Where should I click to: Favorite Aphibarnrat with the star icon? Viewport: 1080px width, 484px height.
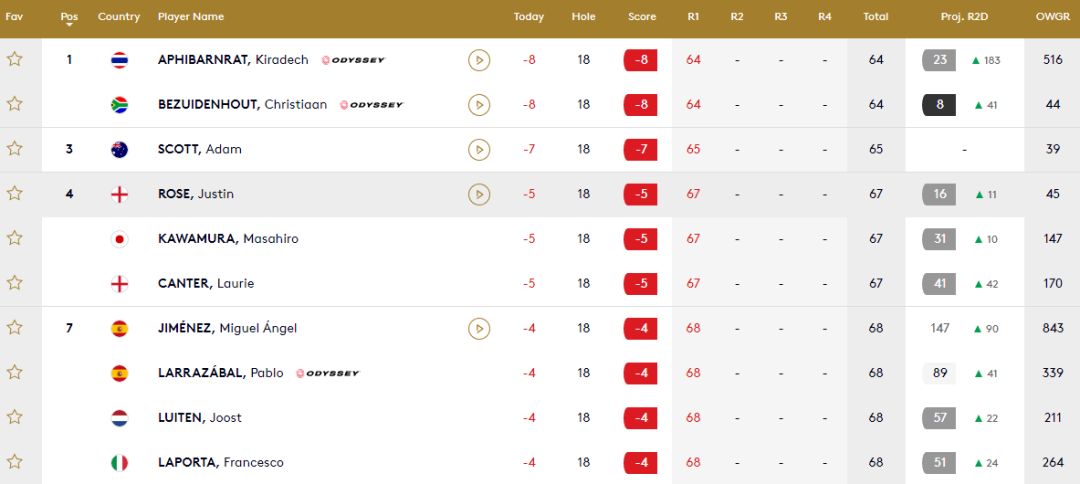(14, 59)
